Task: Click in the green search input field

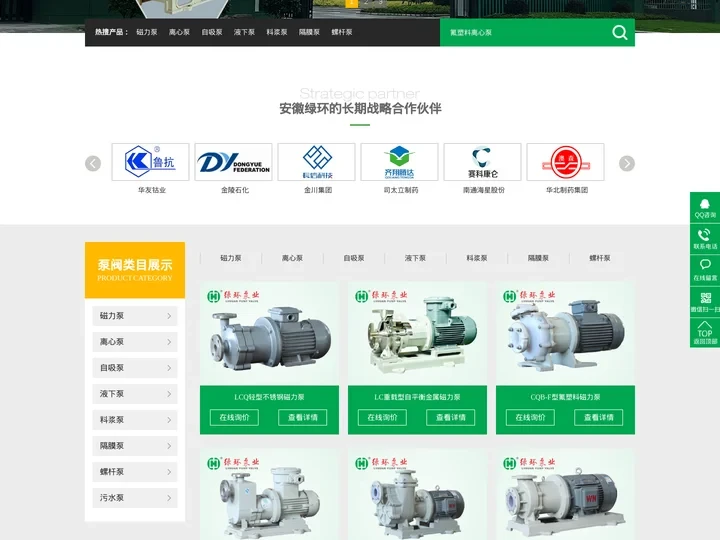Action: pos(523,33)
